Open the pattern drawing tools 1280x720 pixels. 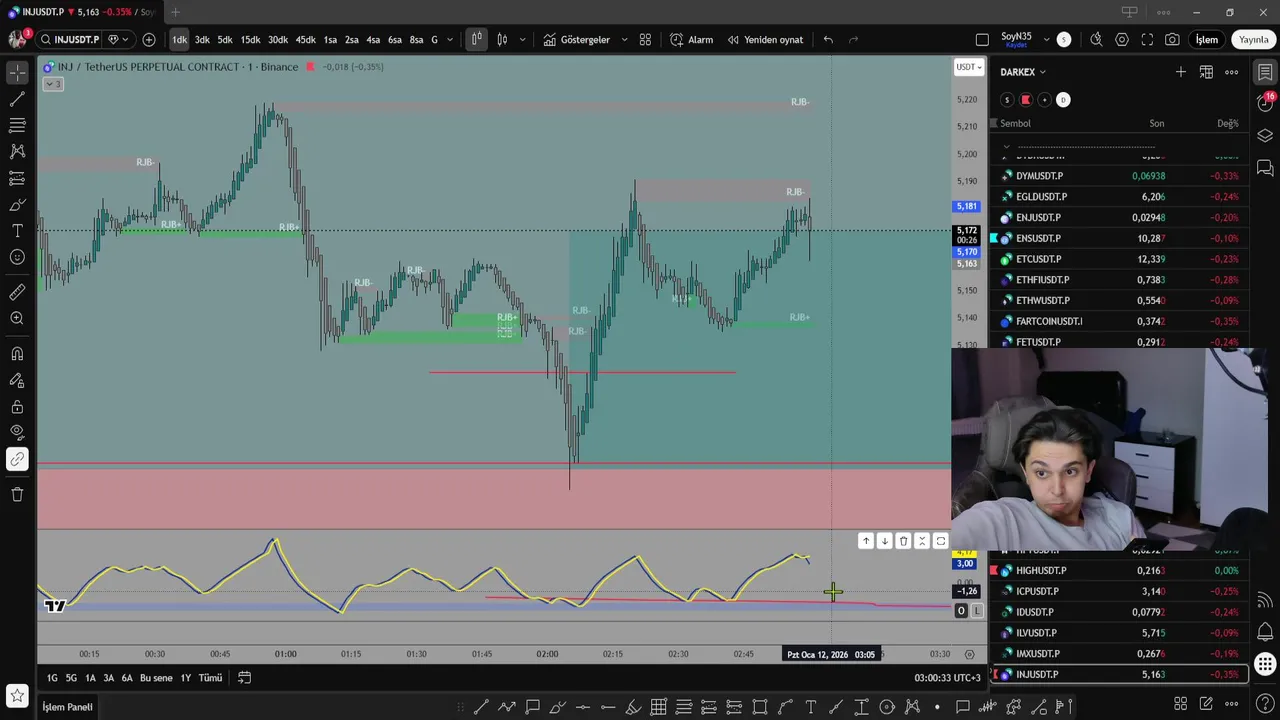(x=17, y=152)
